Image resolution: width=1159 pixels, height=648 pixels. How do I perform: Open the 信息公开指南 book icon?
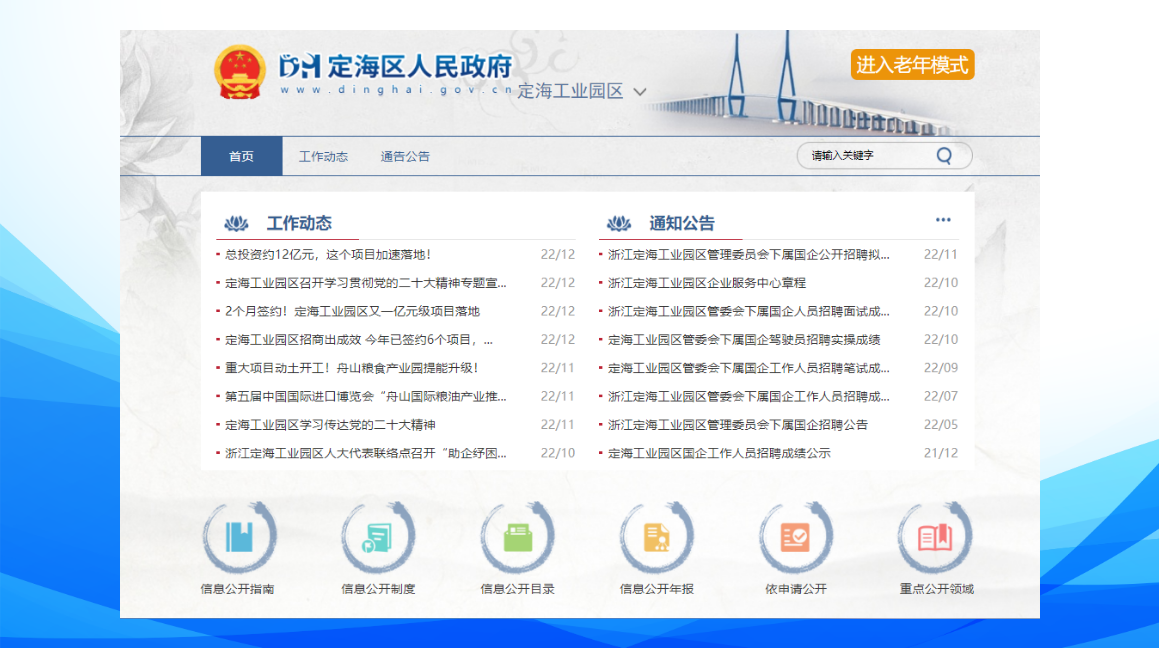pos(239,538)
